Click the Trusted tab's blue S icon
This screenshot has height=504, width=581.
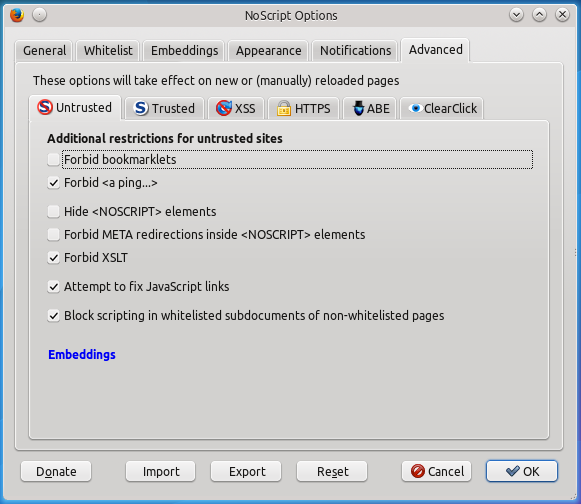click(141, 108)
